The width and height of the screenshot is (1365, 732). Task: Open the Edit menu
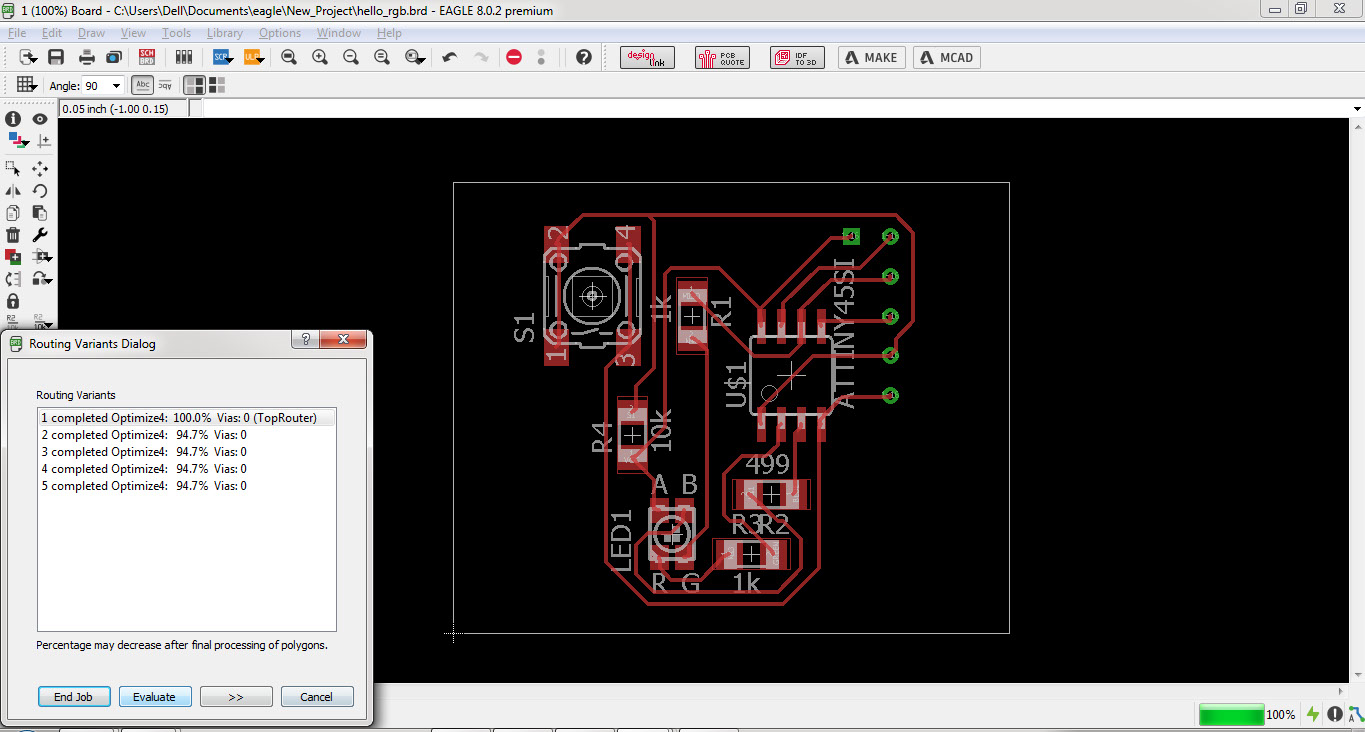[x=52, y=33]
